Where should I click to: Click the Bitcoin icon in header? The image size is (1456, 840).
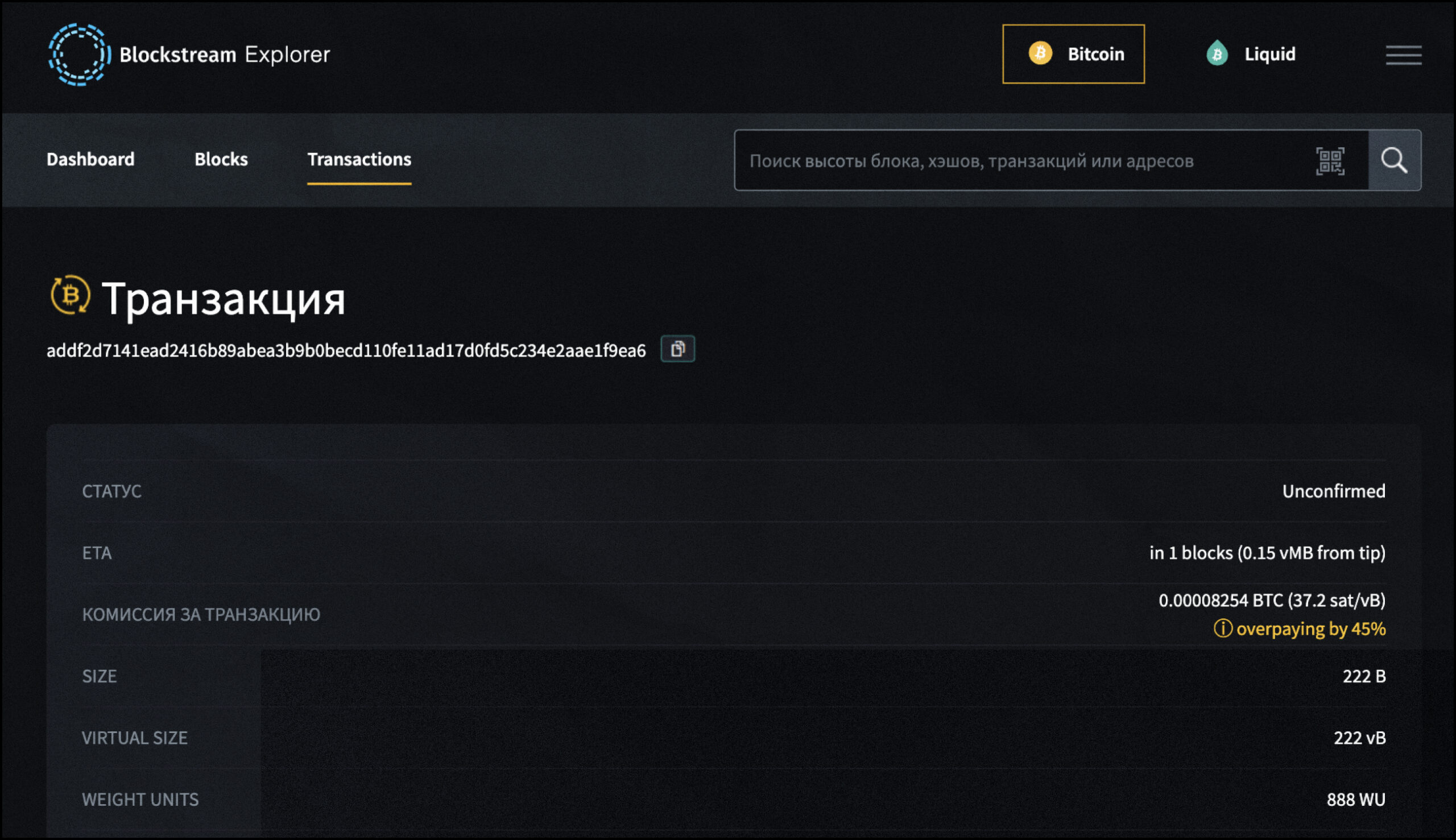pyautogui.click(x=1041, y=54)
